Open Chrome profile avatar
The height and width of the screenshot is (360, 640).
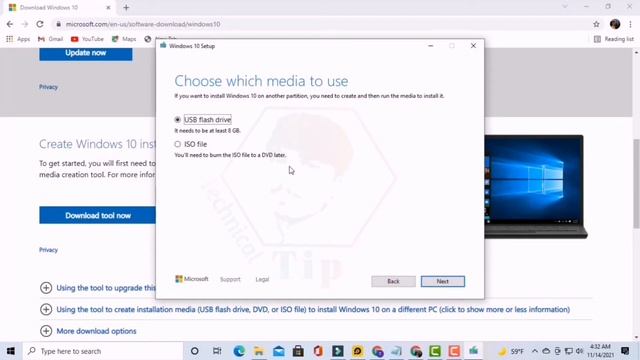(x=615, y=24)
